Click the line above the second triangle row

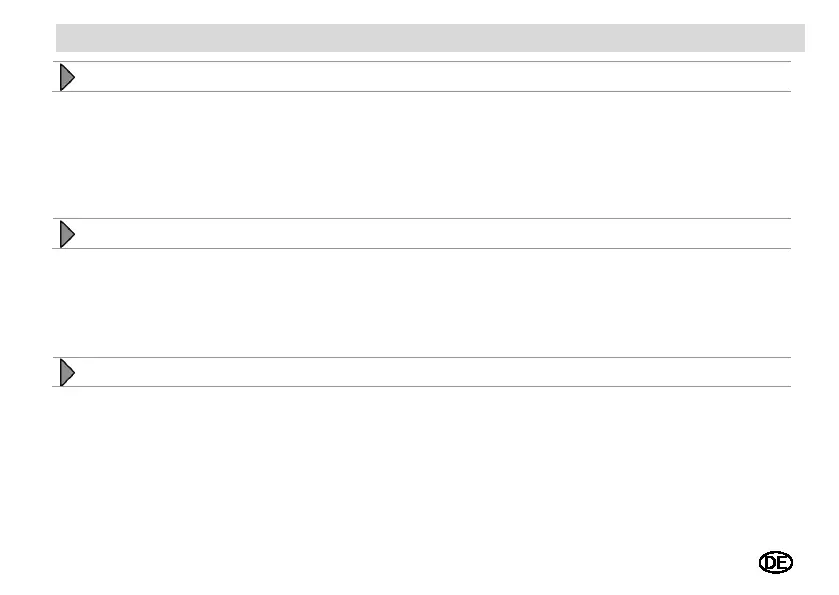(422, 218)
